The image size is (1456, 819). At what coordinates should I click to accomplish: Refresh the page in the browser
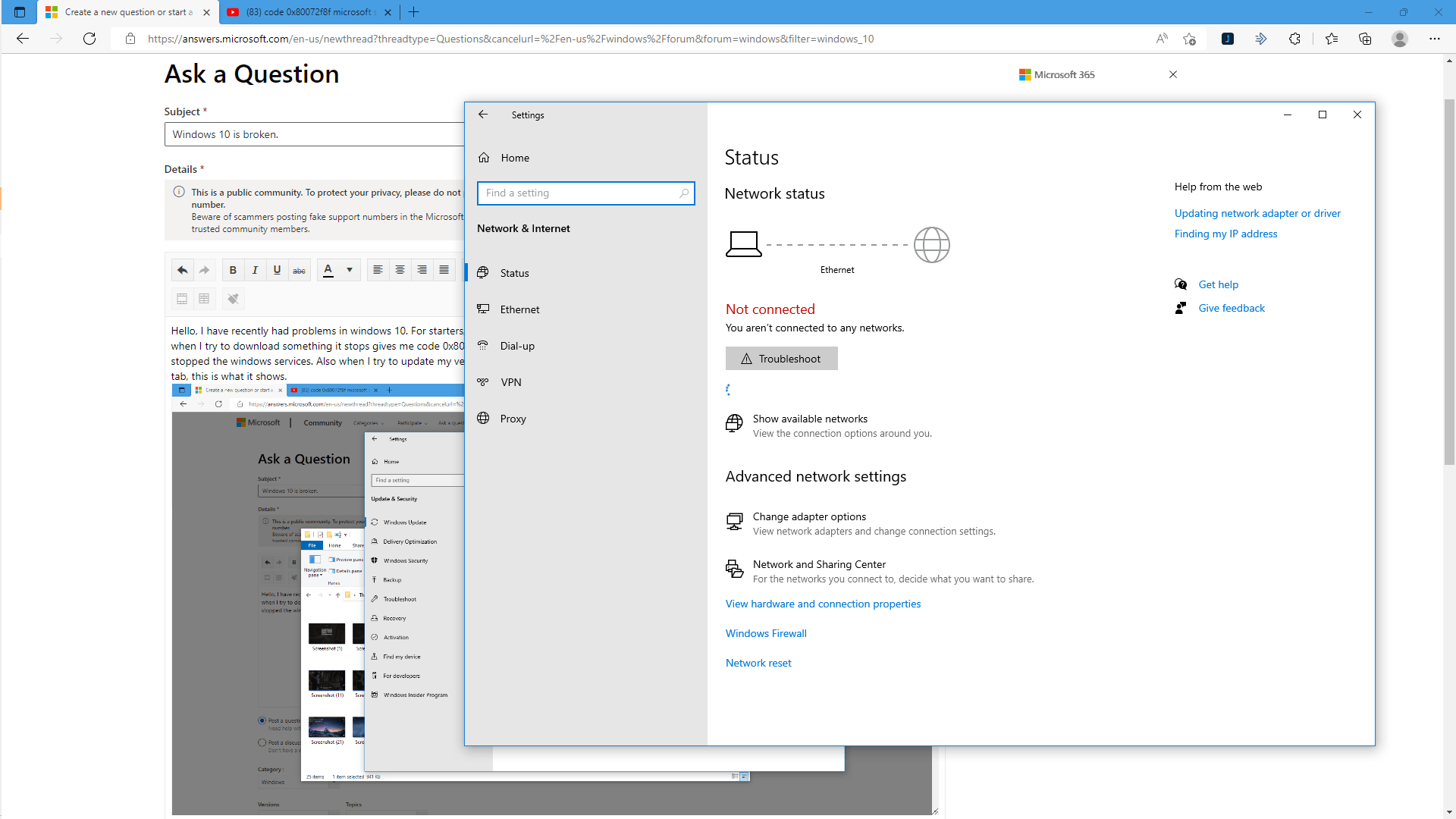(89, 39)
